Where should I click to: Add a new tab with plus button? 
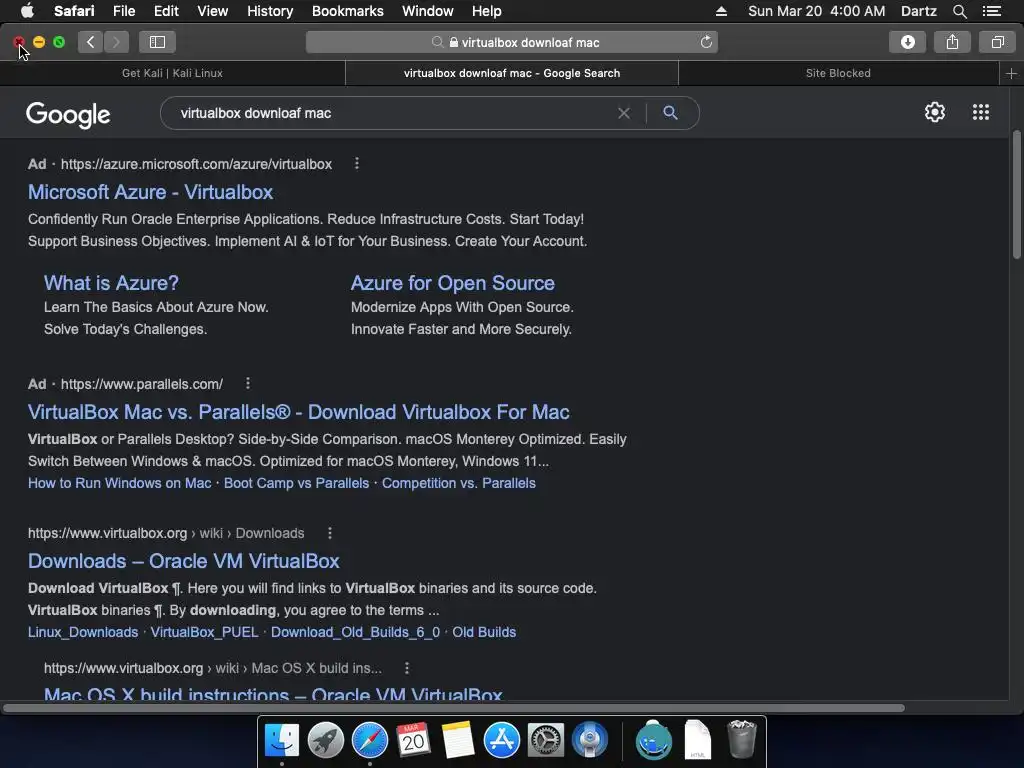click(1011, 74)
